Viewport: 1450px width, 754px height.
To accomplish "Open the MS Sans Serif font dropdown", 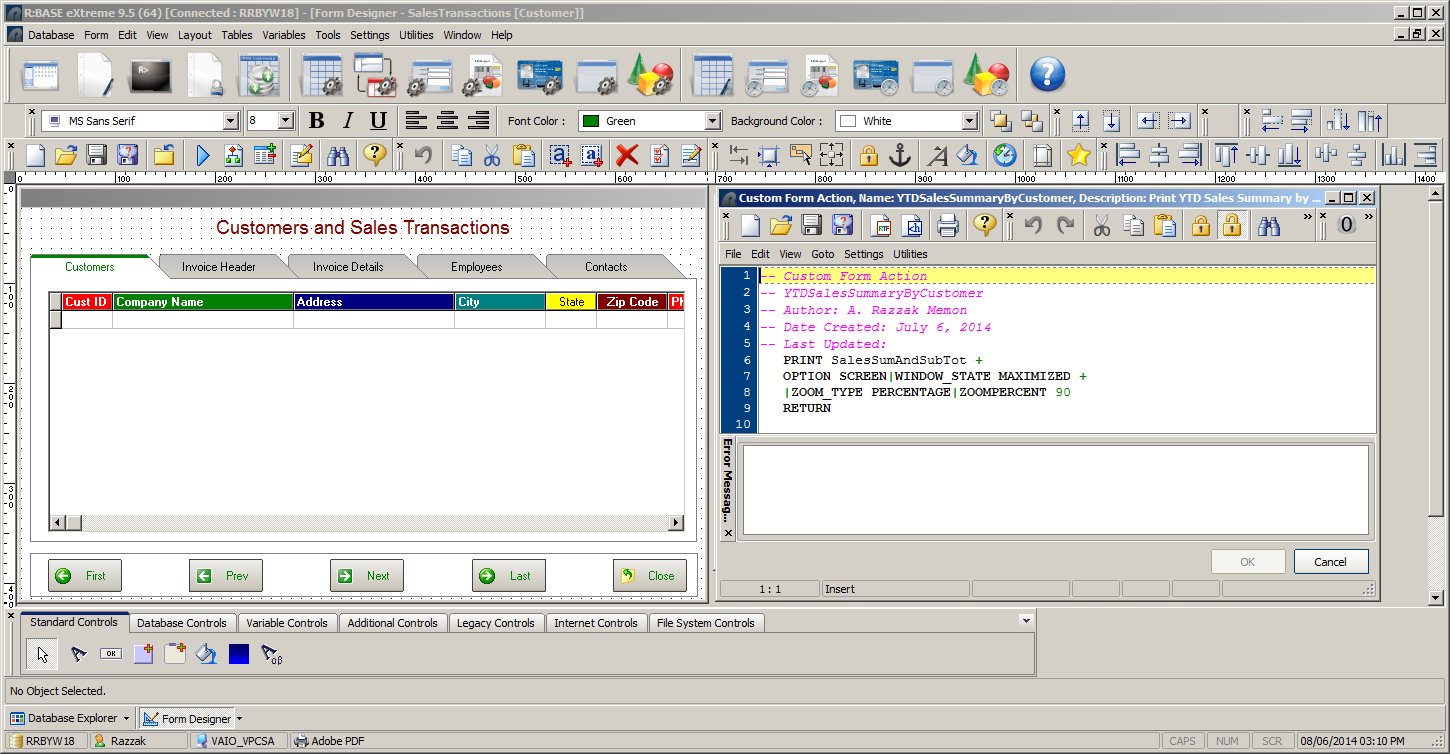I will (231, 121).
